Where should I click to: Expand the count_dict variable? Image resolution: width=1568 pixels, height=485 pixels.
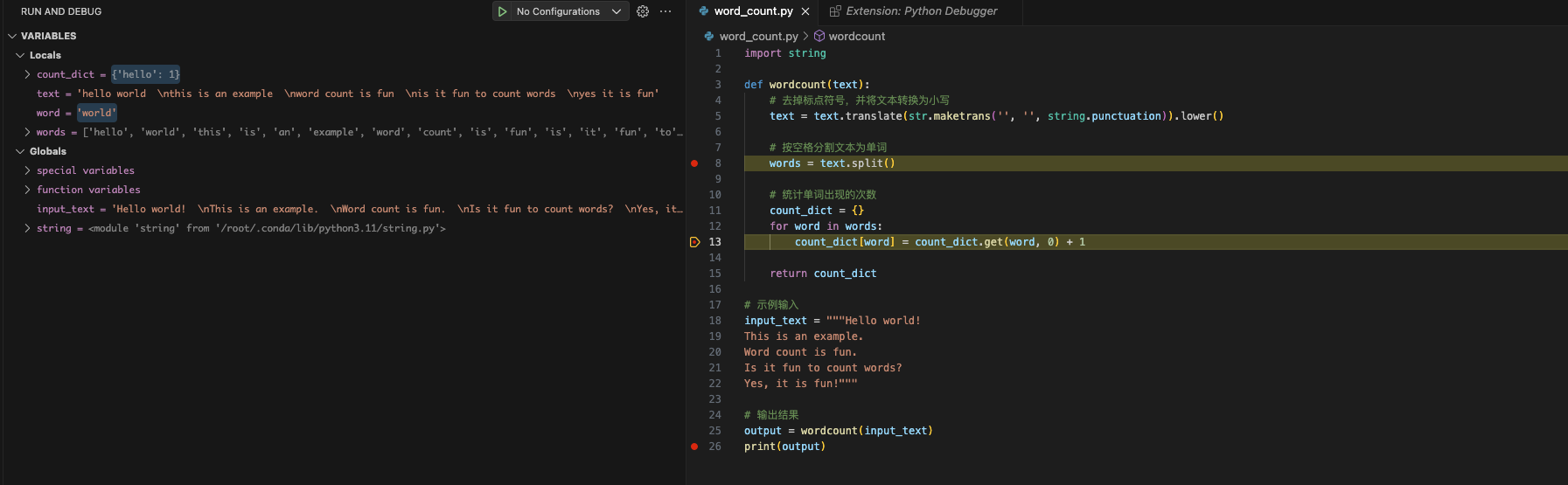coord(27,74)
